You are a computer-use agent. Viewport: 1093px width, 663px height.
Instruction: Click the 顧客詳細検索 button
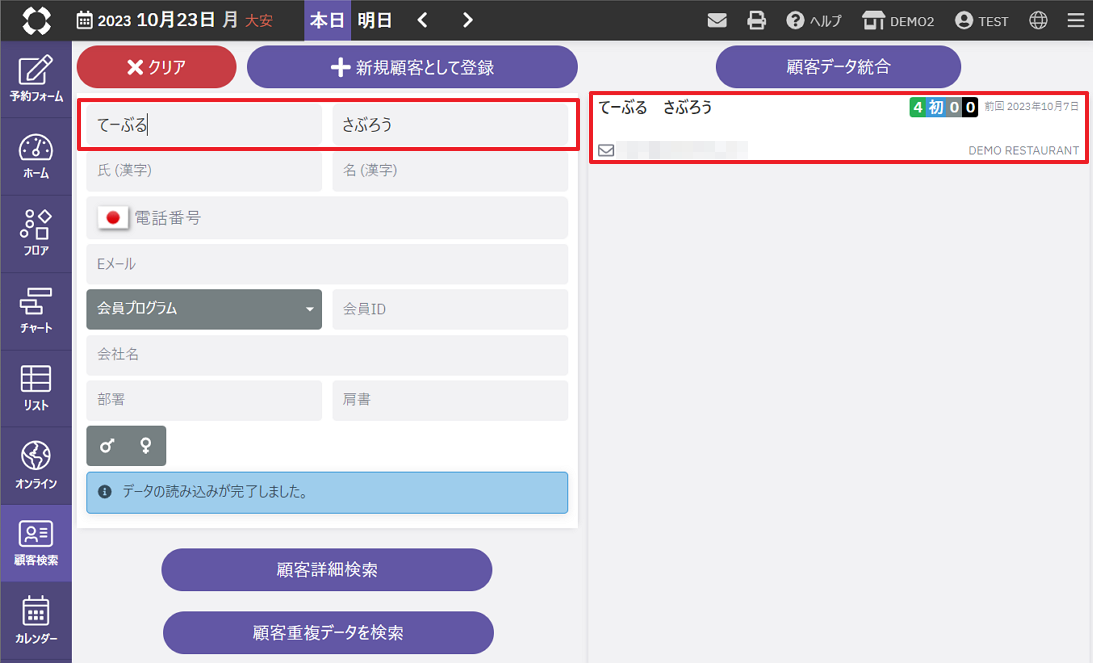click(x=327, y=570)
